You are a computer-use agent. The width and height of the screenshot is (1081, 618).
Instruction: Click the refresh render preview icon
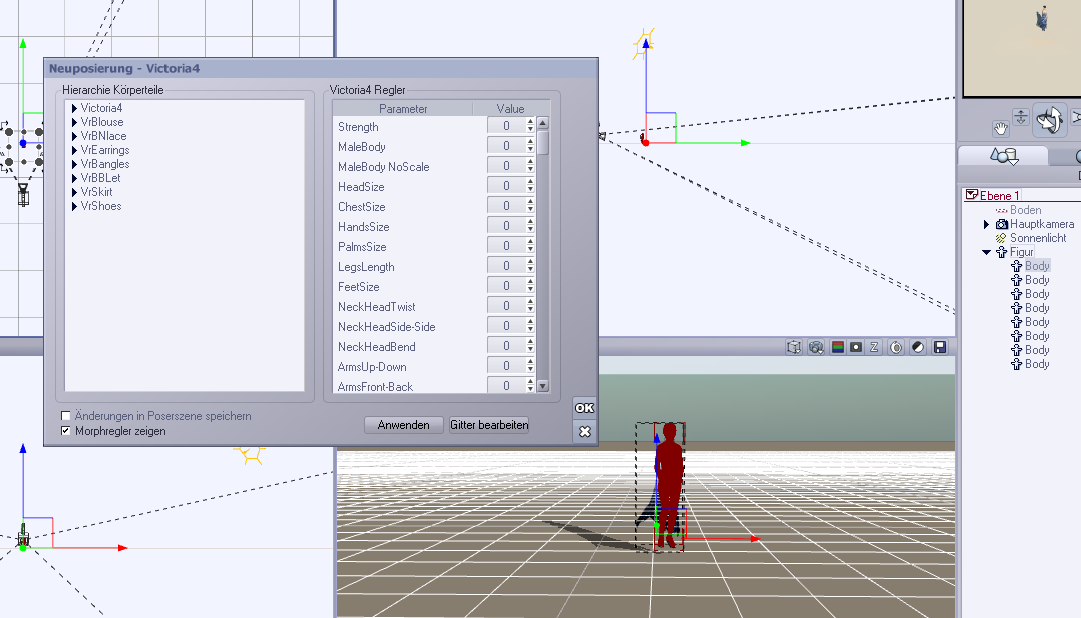pyautogui.click(x=896, y=347)
